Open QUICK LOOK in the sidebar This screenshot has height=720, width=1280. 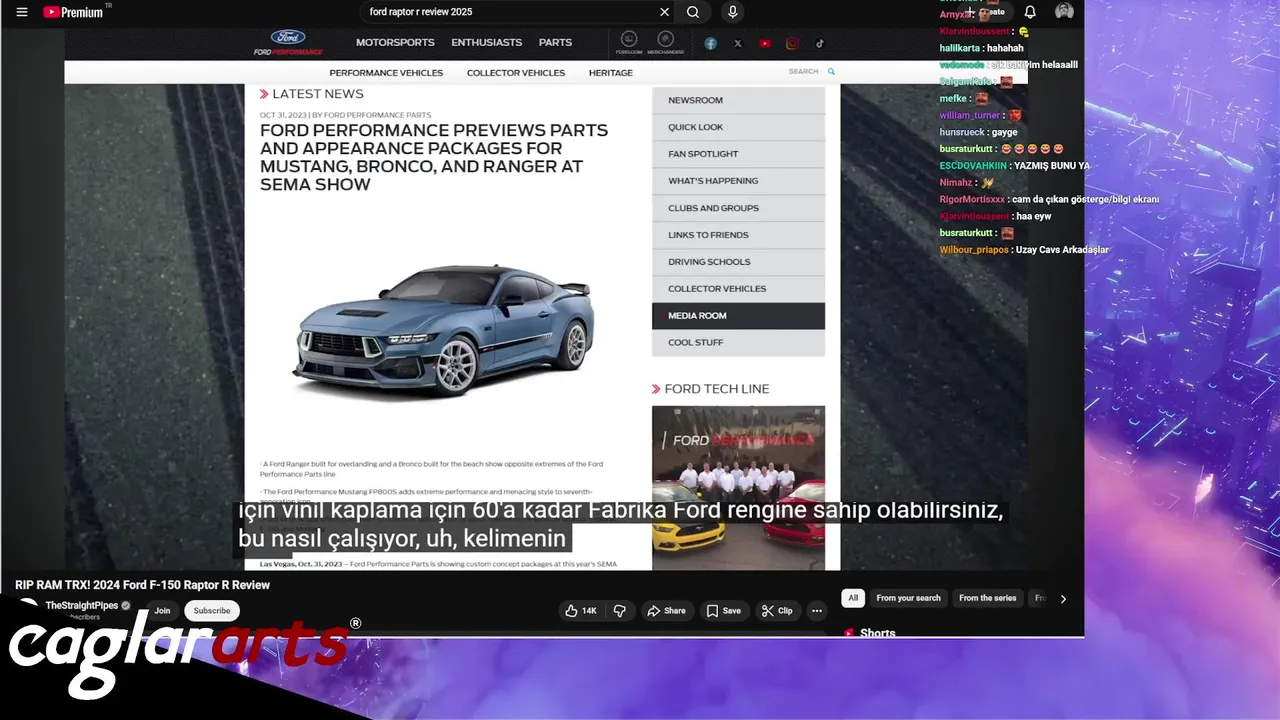coord(738,127)
